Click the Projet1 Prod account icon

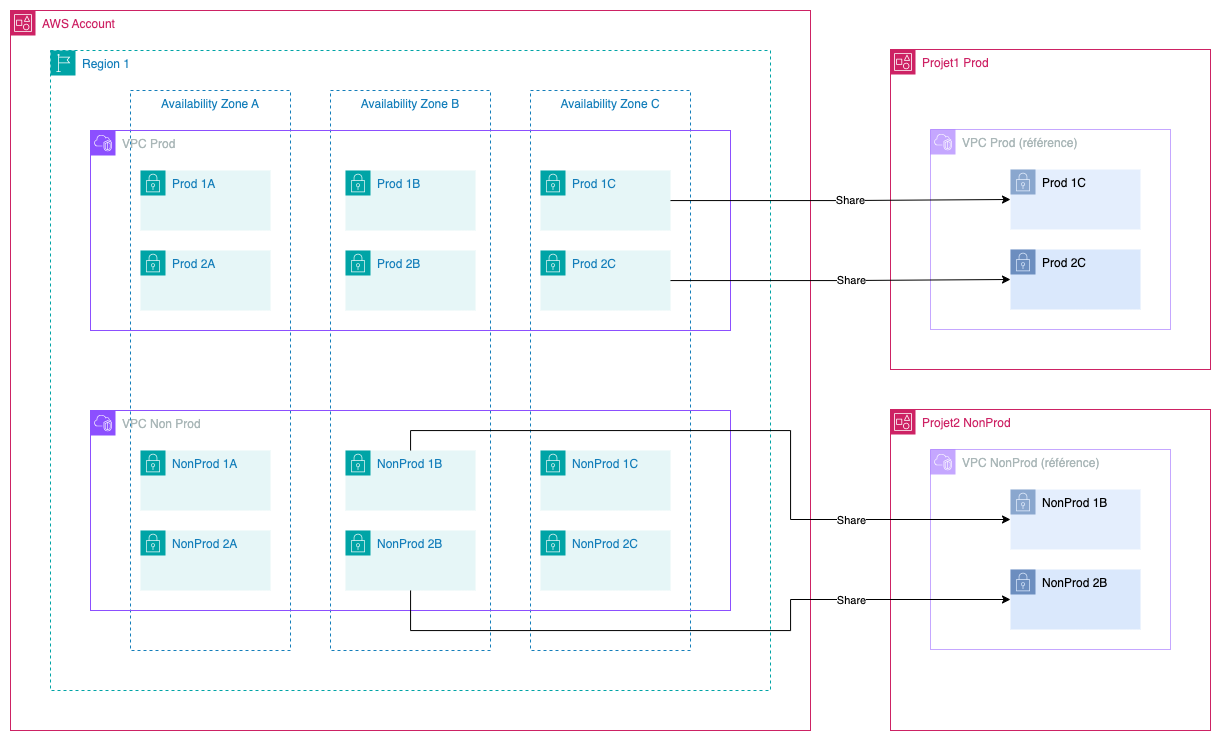(903, 62)
